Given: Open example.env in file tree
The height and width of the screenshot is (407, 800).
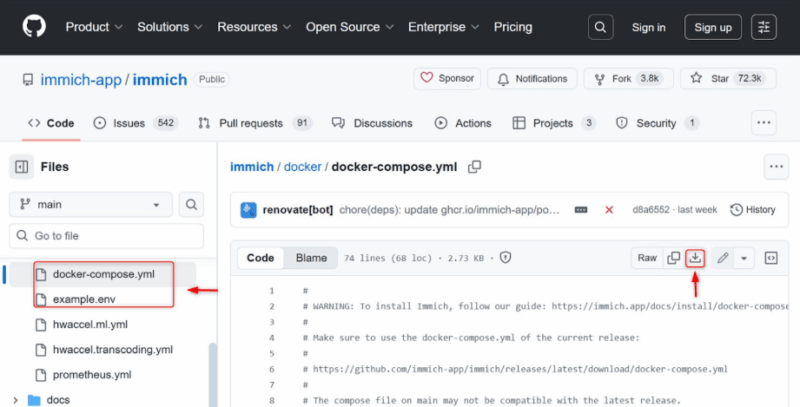Looking at the screenshot, I should [84, 299].
